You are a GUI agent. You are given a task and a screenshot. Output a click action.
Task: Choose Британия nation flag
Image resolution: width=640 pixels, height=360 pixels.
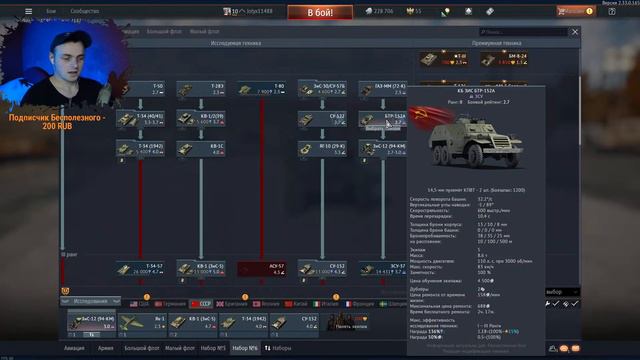tap(232, 304)
